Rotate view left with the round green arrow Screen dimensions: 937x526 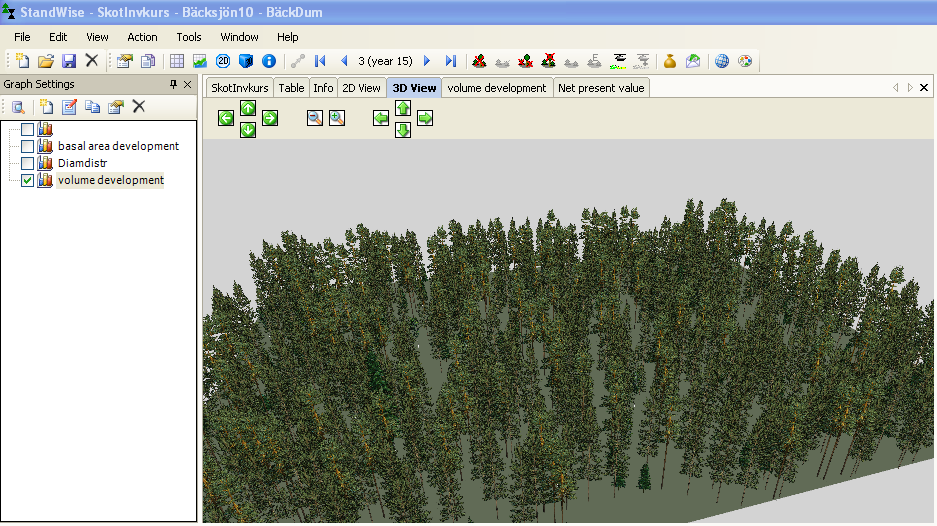pos(226,118)
